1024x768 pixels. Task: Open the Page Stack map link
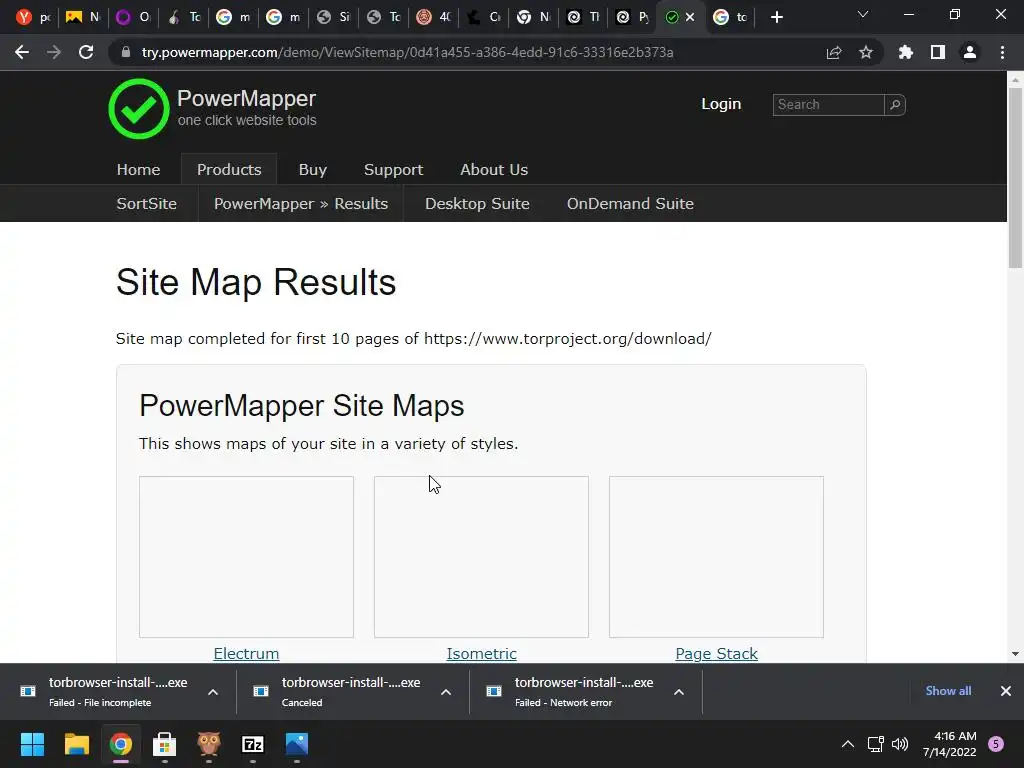pyautogui.click(x=716, y=654)
